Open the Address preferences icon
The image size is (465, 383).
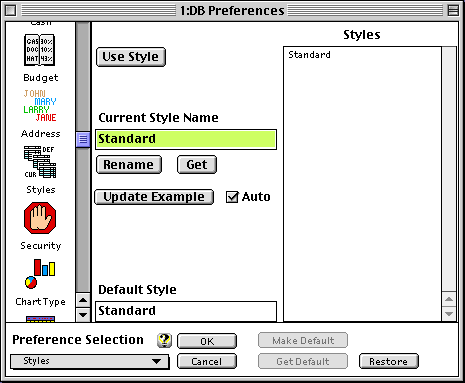40,105
